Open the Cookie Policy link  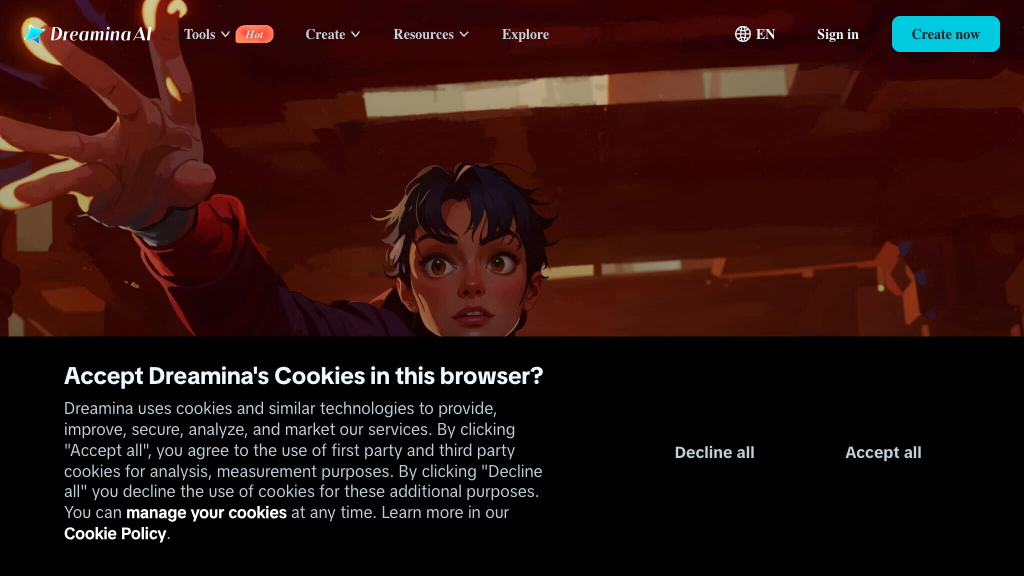pyautogui.click(x=115, y=534)
